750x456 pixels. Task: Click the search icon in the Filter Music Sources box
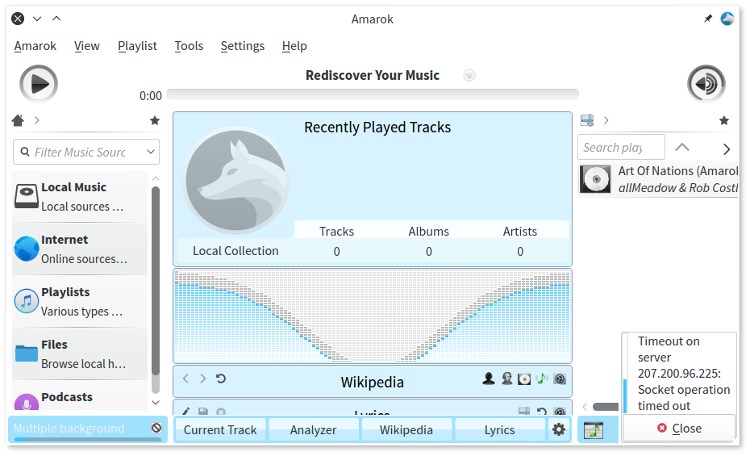pos(25,152)
